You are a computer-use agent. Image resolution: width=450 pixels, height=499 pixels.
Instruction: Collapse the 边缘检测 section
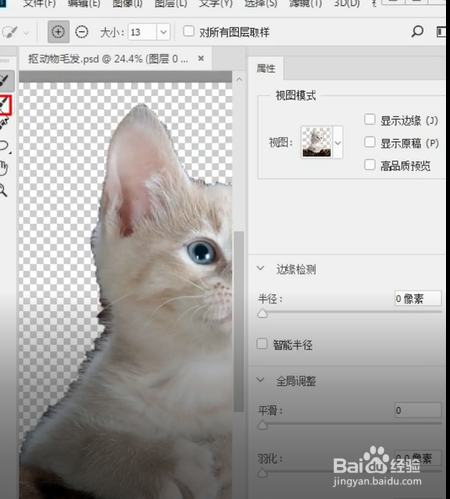261,268
